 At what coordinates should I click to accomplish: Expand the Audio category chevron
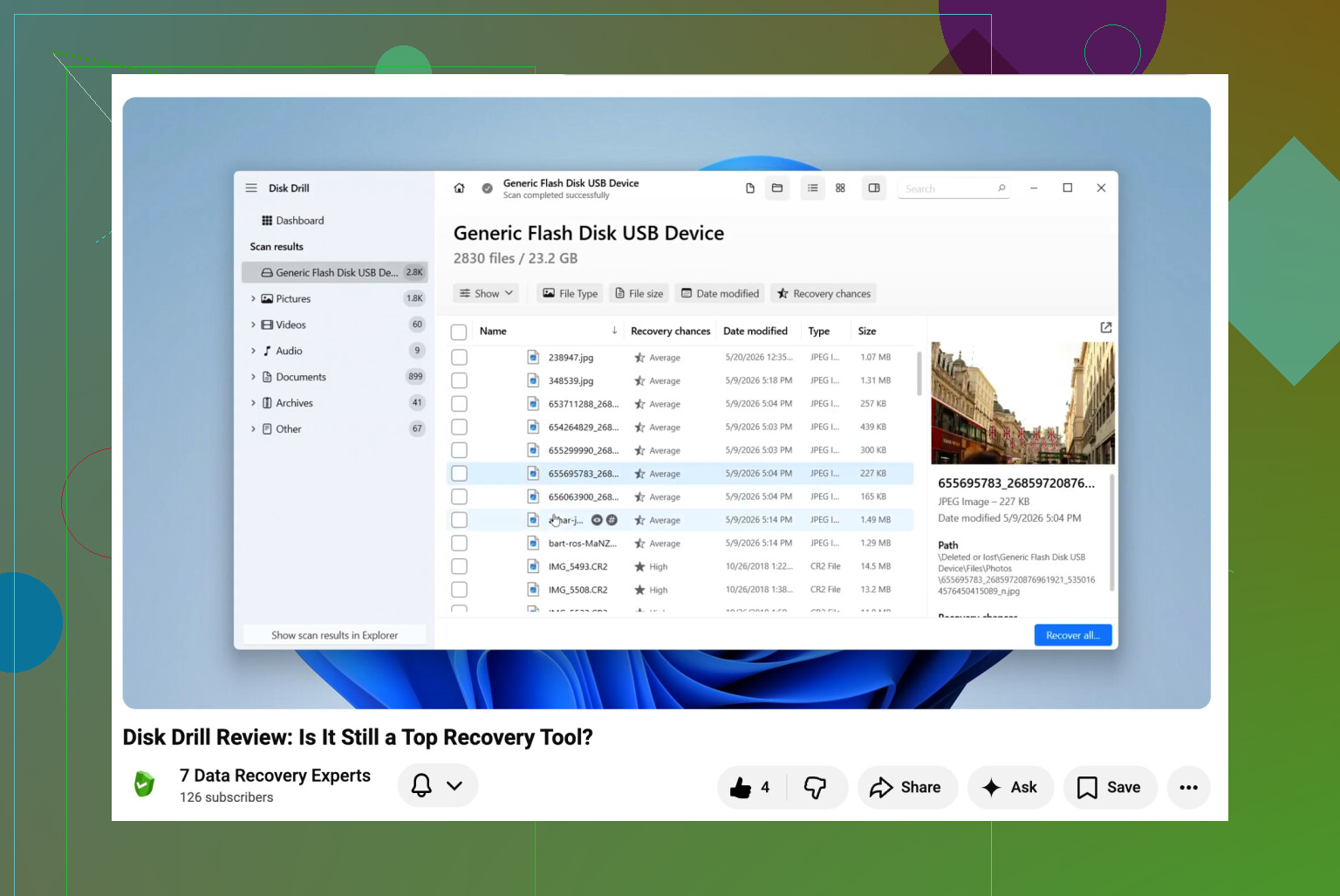tap(254, 351)
